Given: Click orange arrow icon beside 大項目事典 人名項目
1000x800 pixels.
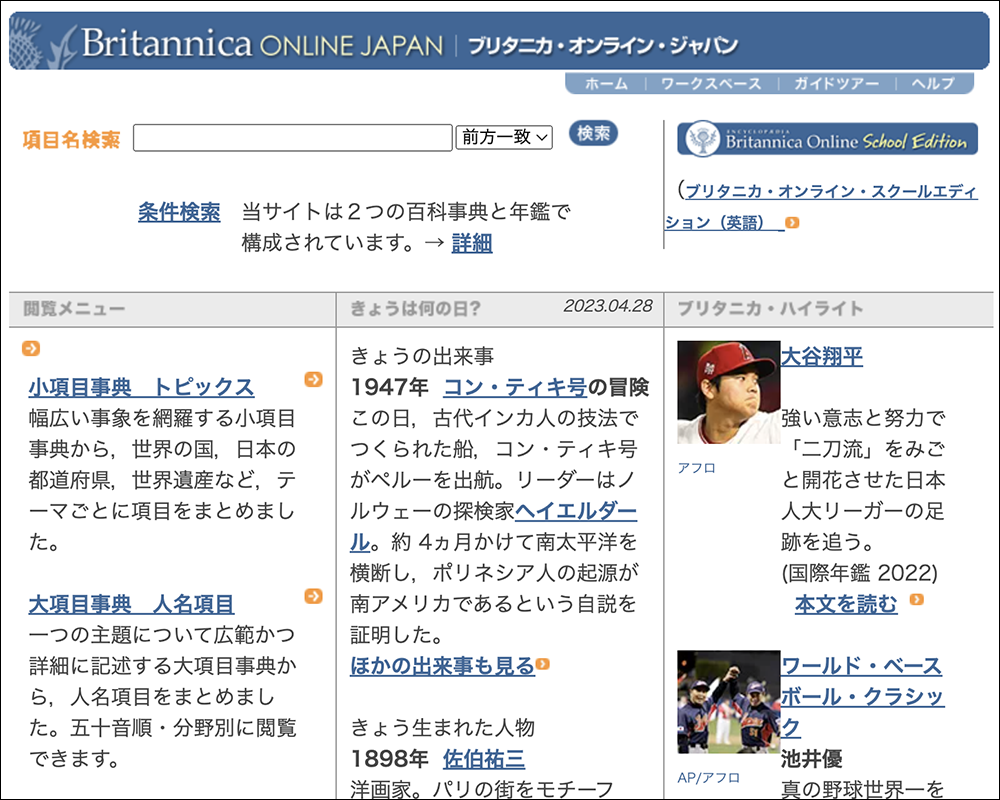Looking at the screenshot, I should pyautogui.click(x=313, y=596).
